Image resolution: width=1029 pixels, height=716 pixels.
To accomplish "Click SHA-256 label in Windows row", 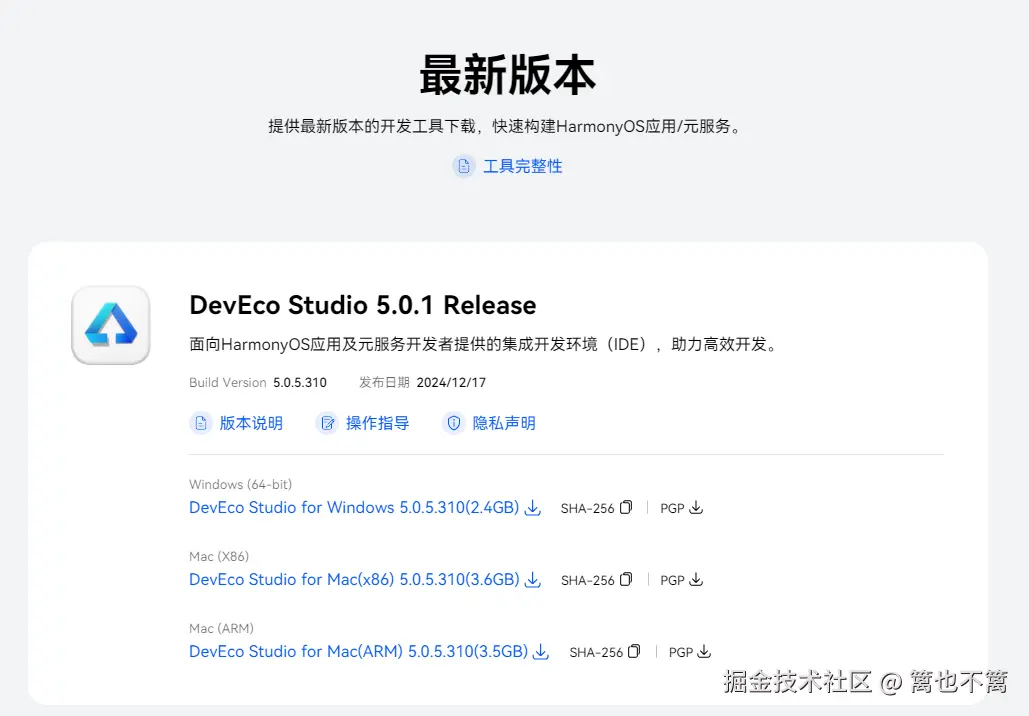I will (587, 509).
